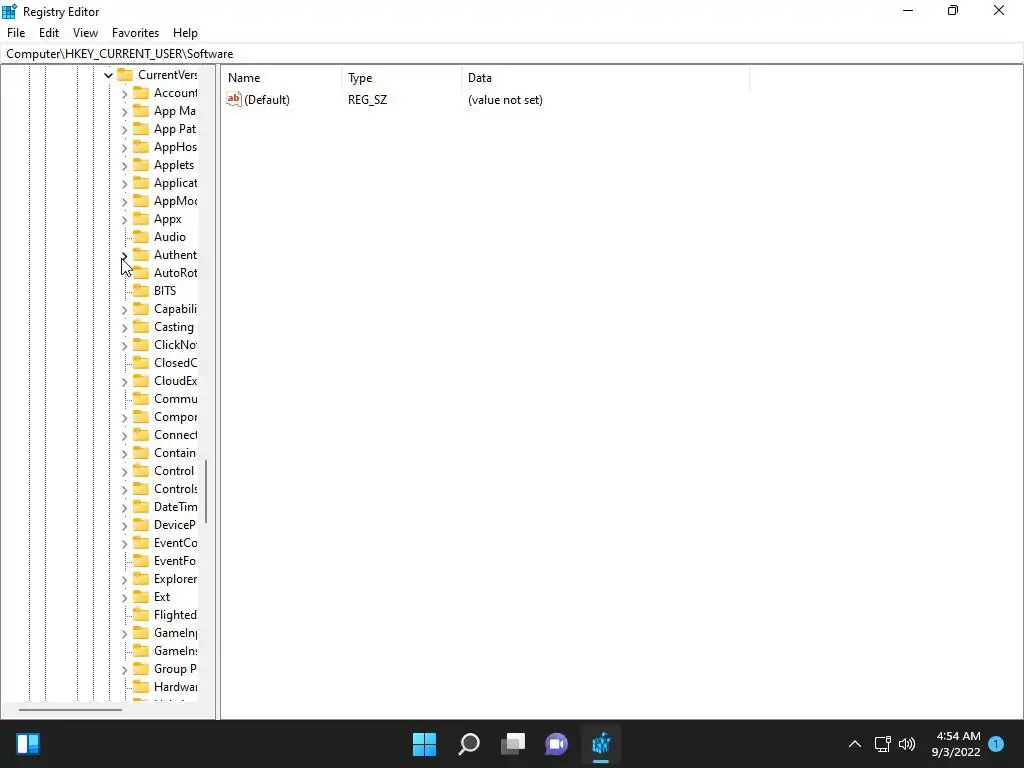Expand the Casting key chevron
Image resolution: width=1024 pixels, height=768 pixels.
[125, 328]
